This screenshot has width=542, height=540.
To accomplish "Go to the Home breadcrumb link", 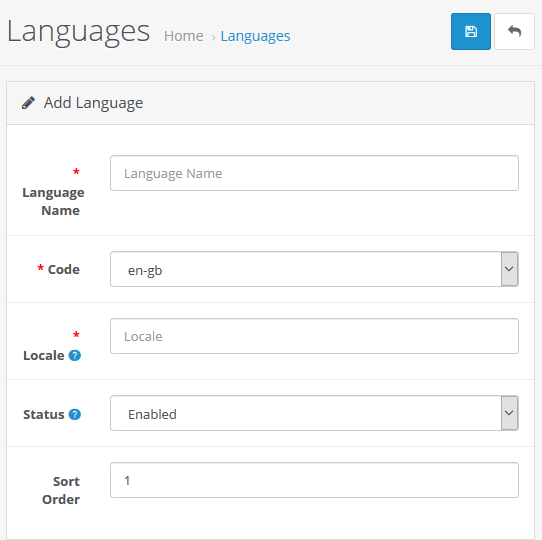I will pos(184,36).
